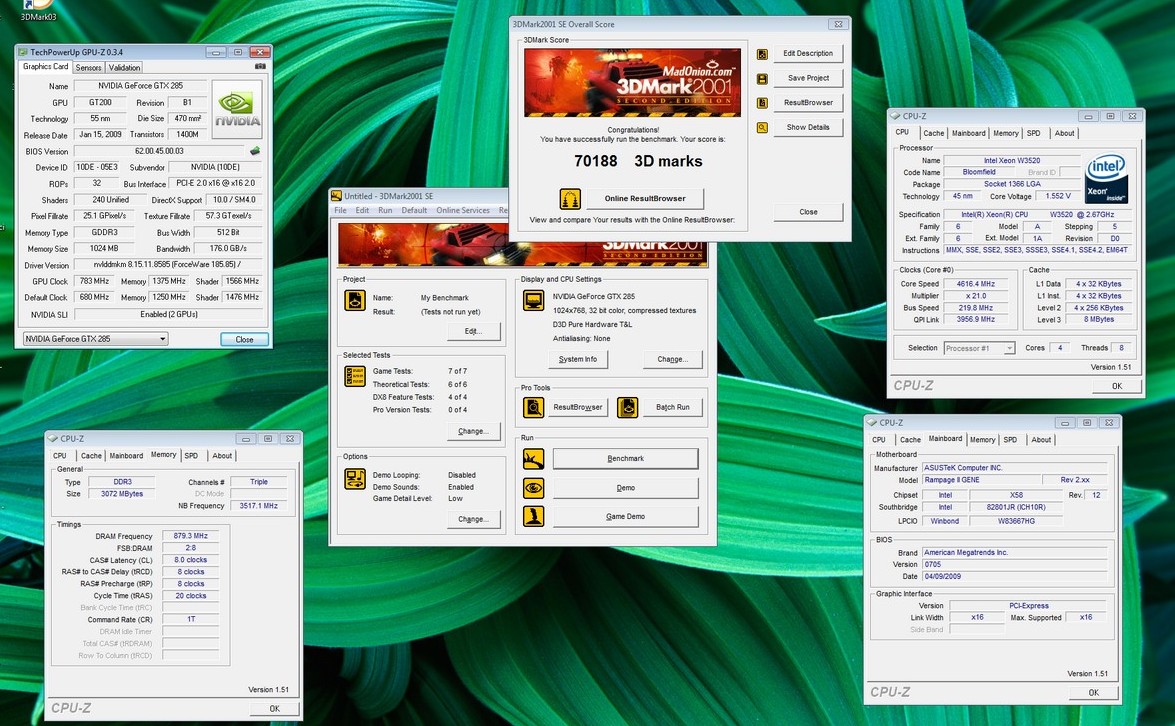
Task: Click the ResultBrowser icon in score dialog
Action: (x=762, y=103)
